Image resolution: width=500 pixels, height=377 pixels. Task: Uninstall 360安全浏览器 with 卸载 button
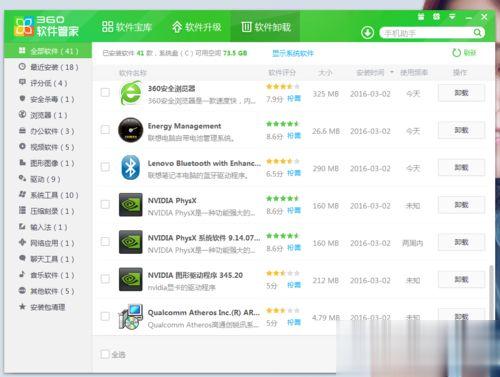point(461,93)
